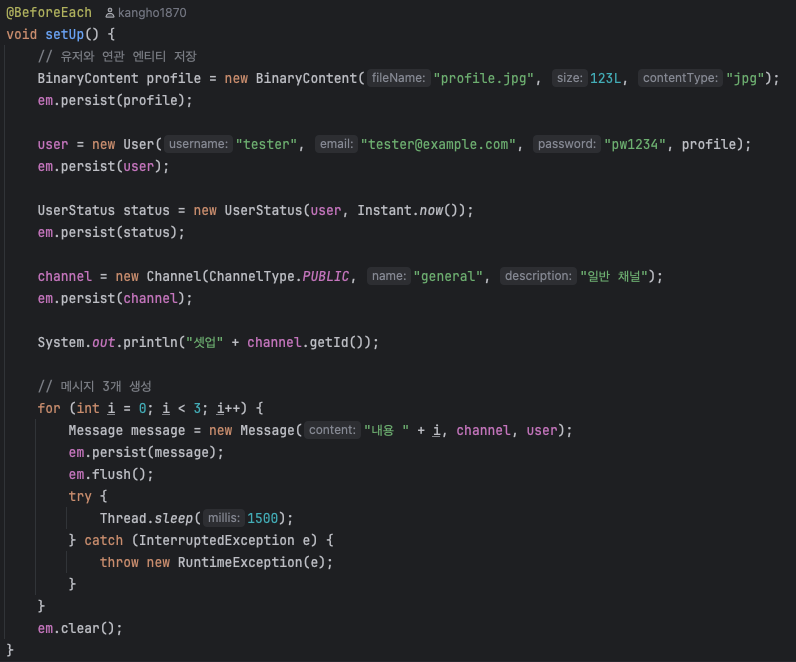
Task: Click the "pw1234" string literal
Action: pos(635,144)
